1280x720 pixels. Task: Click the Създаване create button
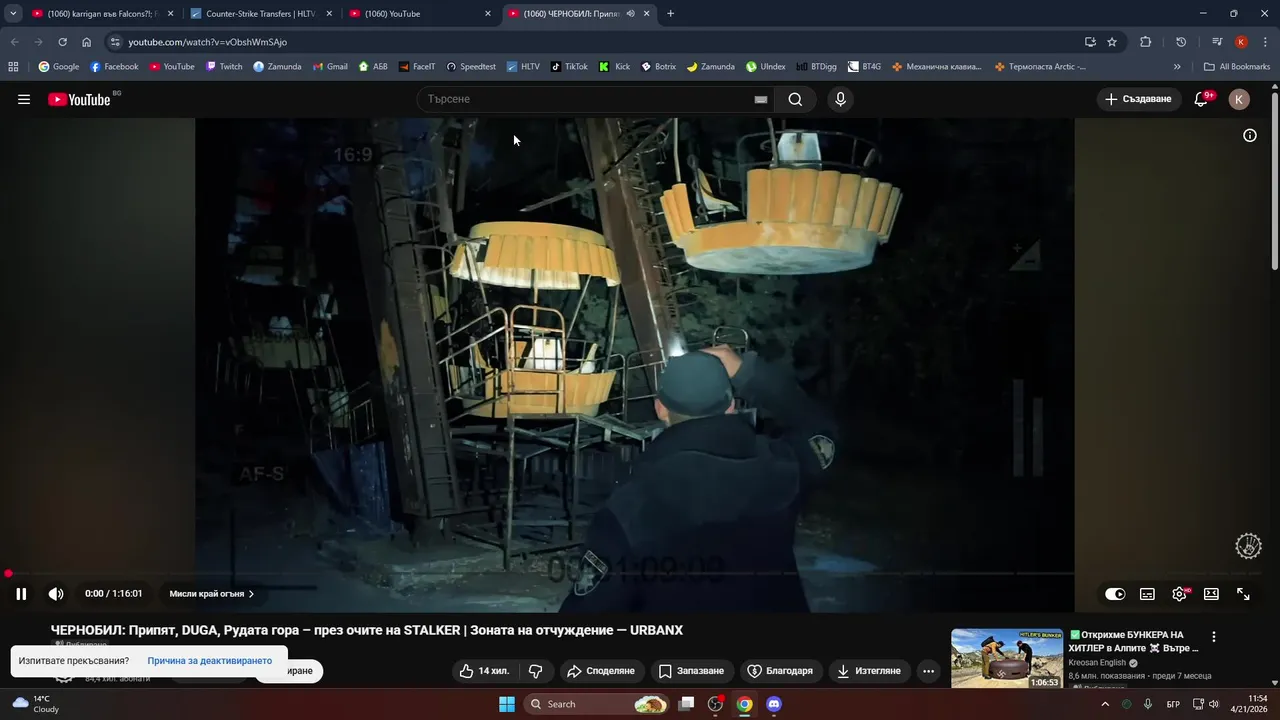1139,99
